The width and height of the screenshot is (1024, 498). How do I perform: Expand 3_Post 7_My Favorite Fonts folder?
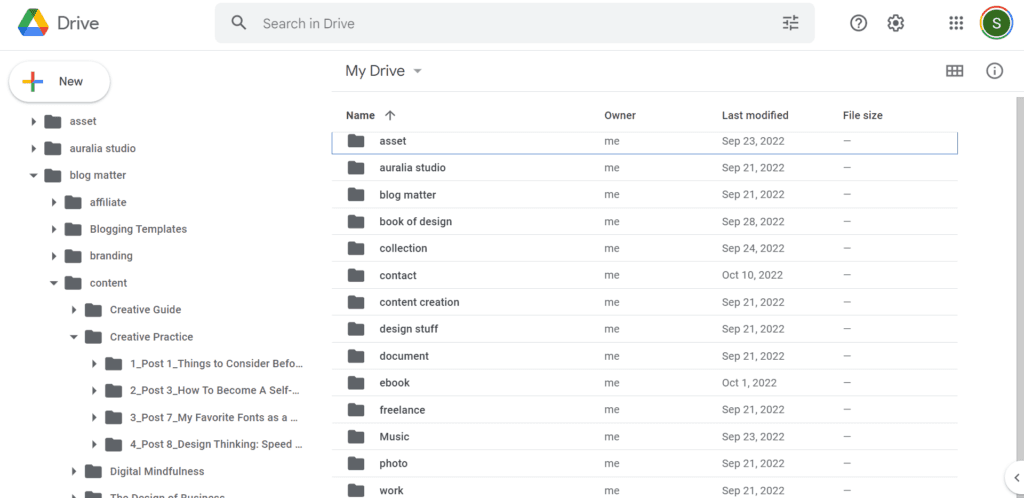click(95, 417)
